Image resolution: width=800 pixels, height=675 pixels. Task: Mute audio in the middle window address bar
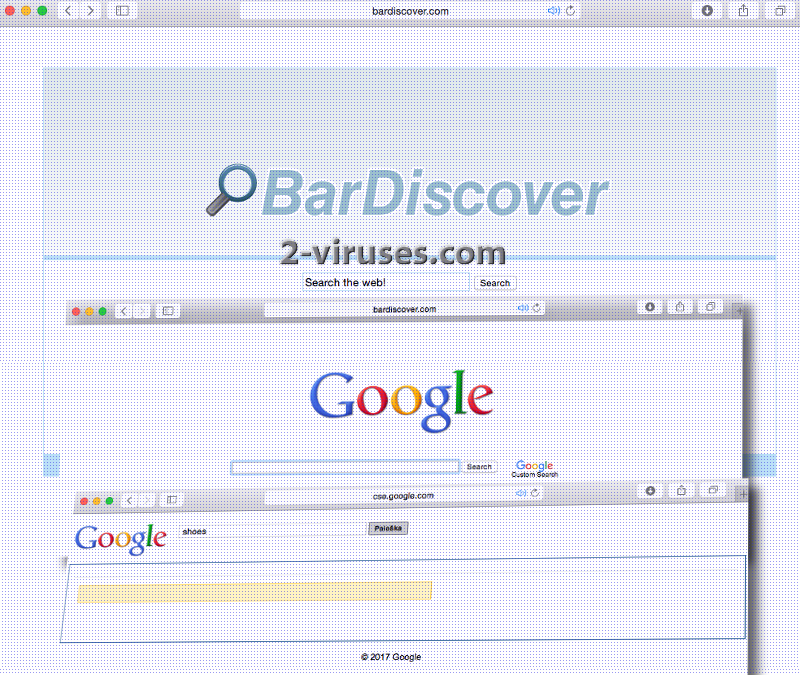pos(523,308)
